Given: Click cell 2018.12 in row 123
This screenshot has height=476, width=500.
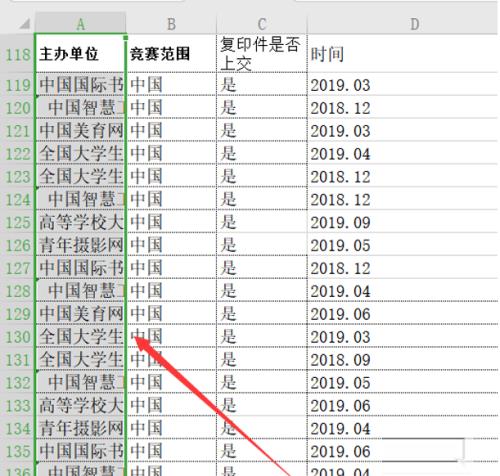Looking at the screenshot, I should 403,176.
